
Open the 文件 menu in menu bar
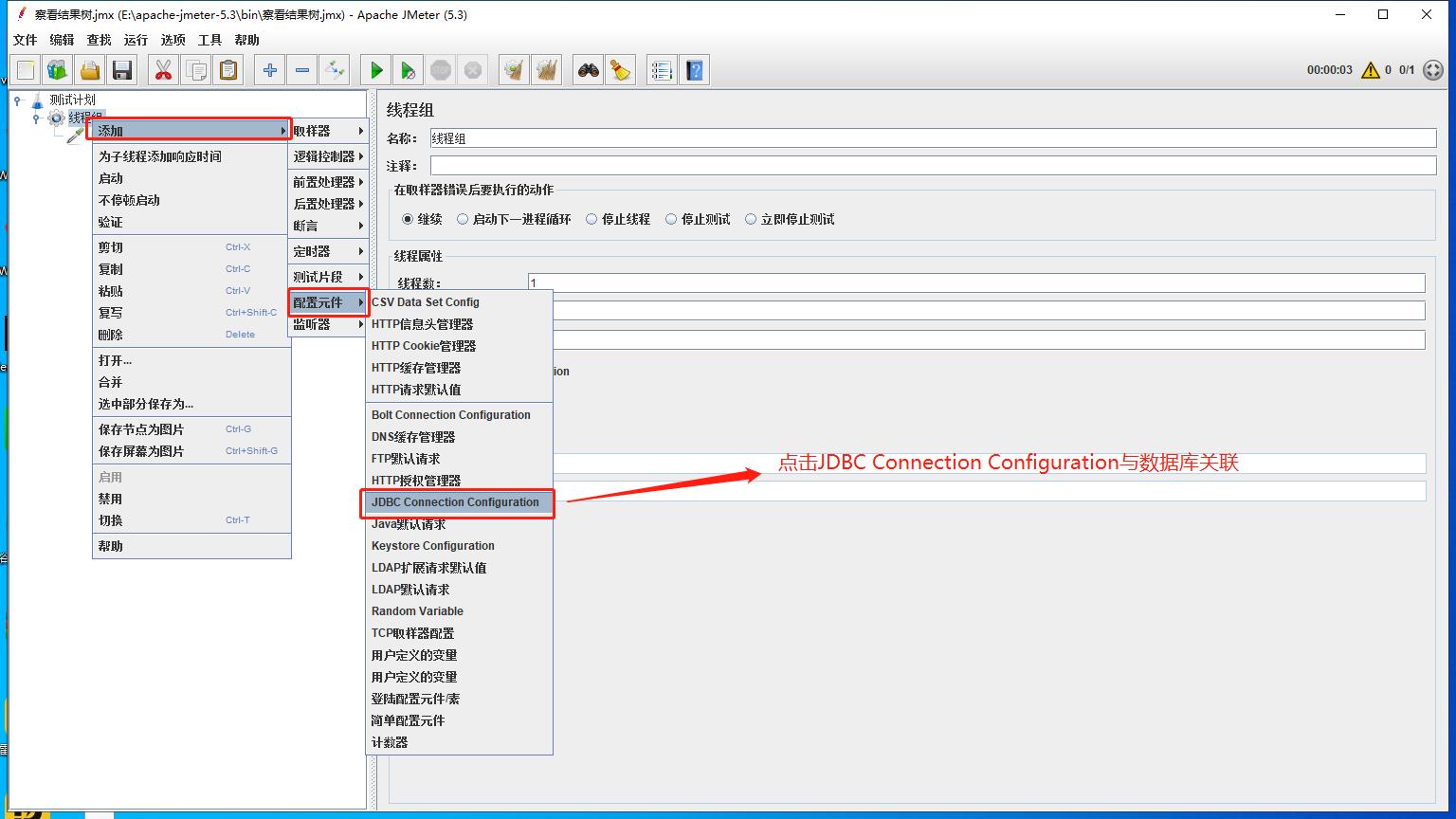point(25,40)
